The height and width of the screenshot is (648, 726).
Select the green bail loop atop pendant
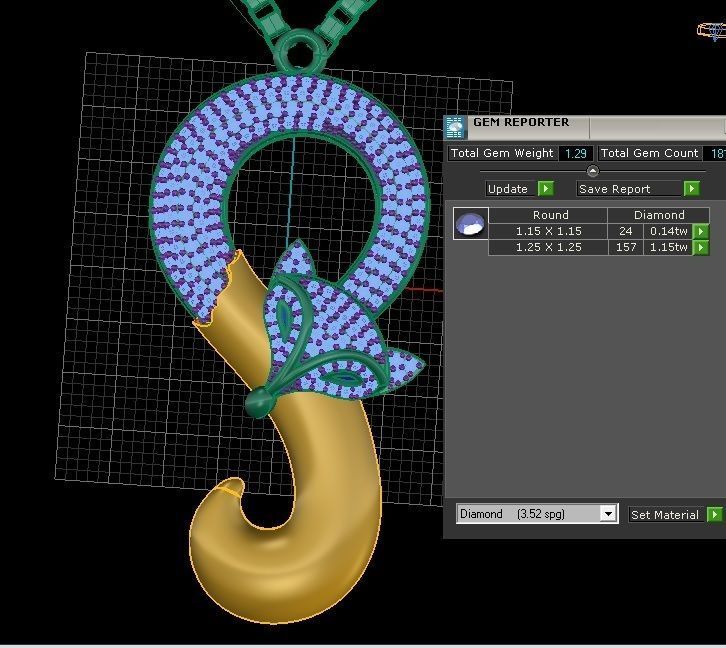(300, 52)
